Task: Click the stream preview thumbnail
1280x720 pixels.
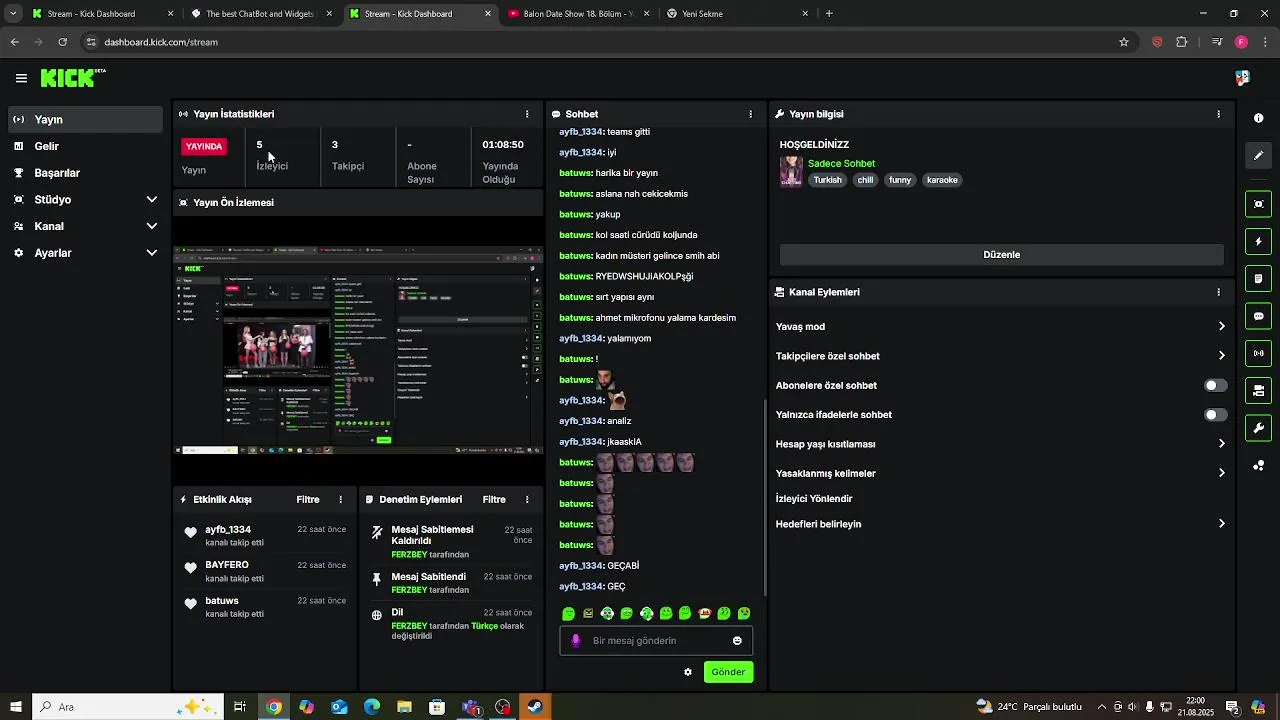Action: coord(358,350)
